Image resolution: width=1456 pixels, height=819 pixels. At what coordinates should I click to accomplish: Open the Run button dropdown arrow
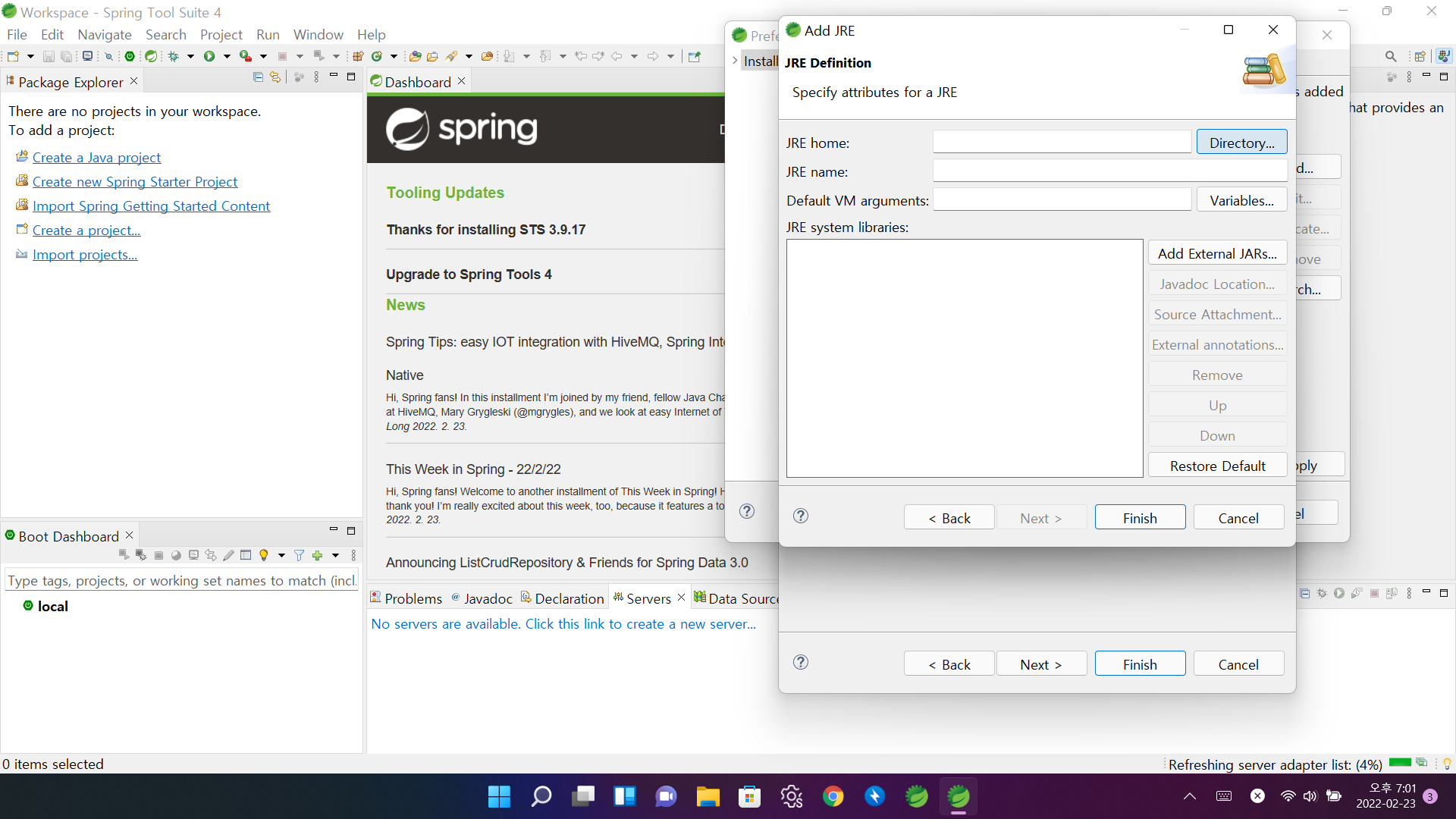click(x=227, y=56)
